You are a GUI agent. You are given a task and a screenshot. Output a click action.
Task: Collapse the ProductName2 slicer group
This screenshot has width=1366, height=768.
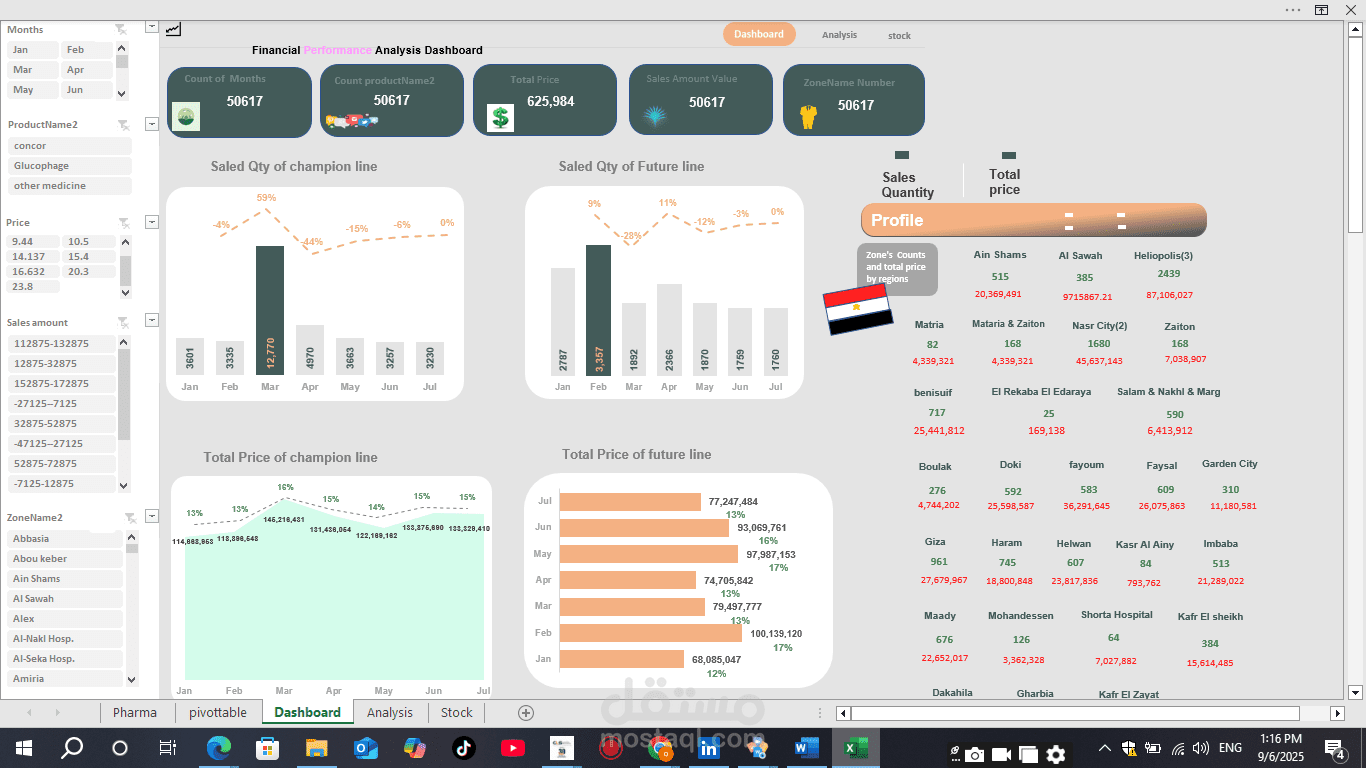[x=152, y=124]
